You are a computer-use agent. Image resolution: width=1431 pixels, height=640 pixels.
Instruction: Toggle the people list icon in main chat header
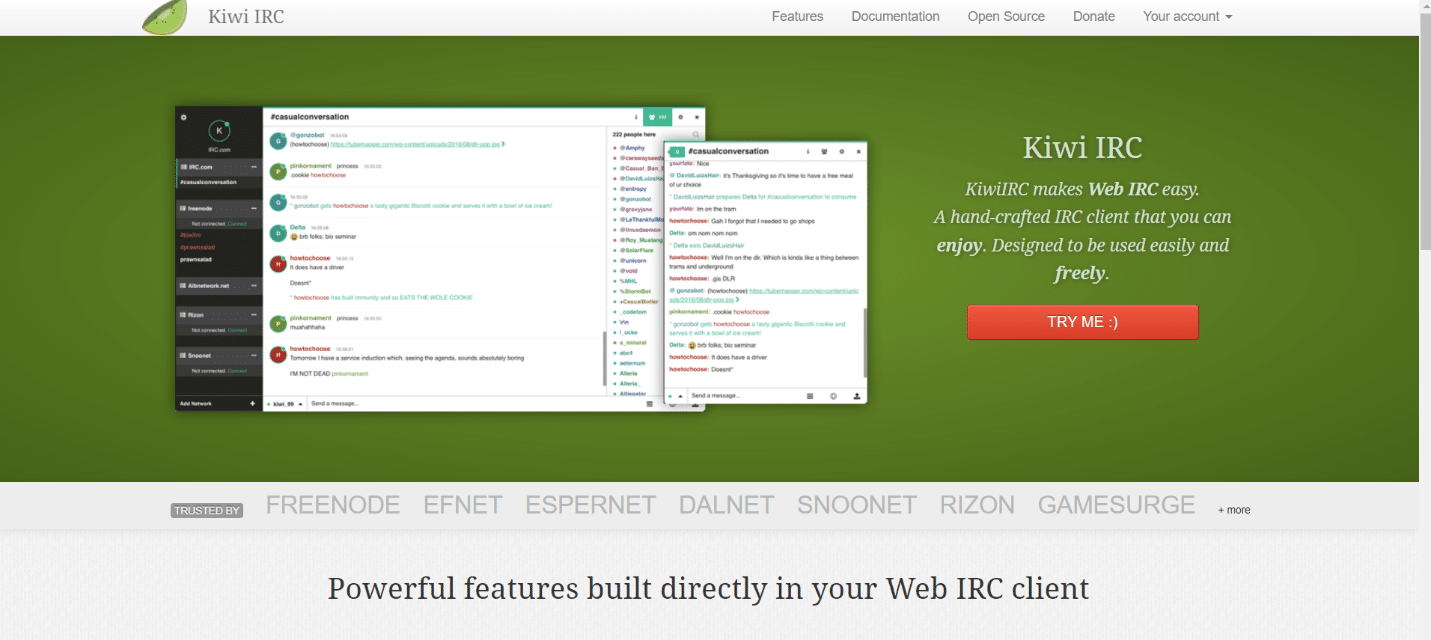tap(658, 117)
